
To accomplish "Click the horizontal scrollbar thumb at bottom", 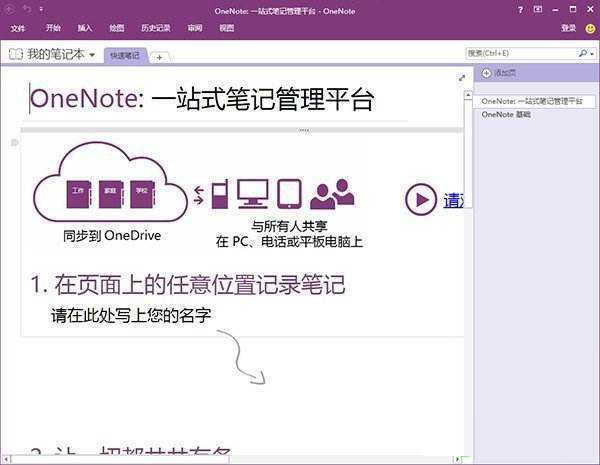I will 120,458.
